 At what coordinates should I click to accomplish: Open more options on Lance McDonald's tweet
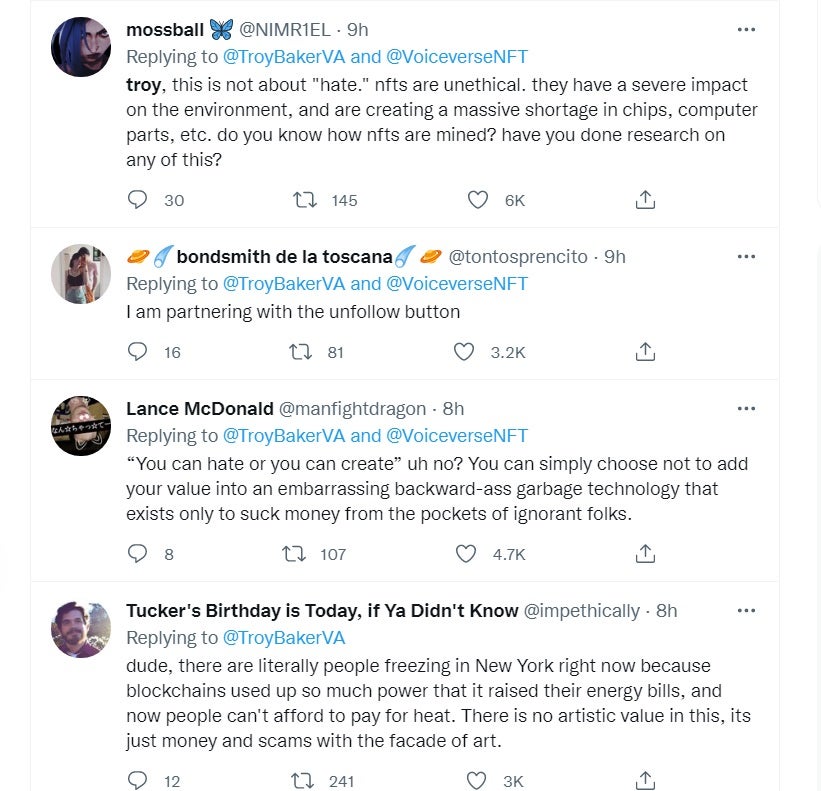(x=746, y=409)
